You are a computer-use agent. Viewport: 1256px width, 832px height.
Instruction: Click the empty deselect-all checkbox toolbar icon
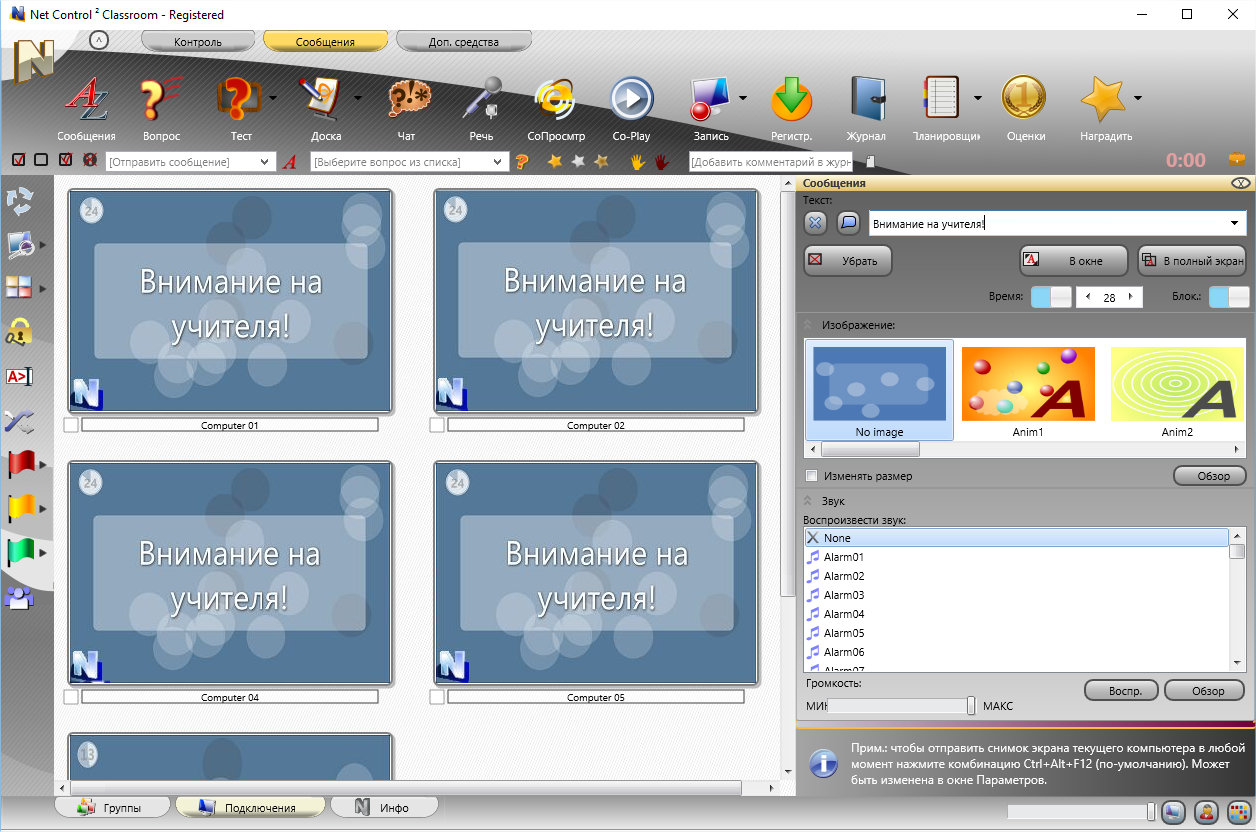[41, 160]
